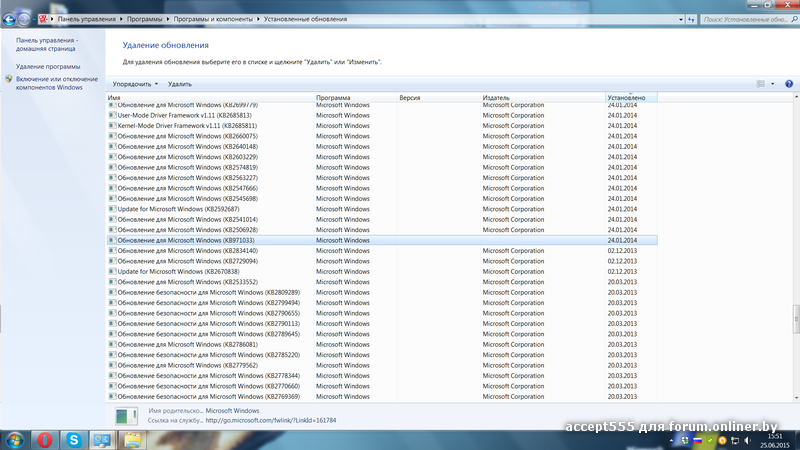Click scrollbar down arrow

tap(796, 398)
